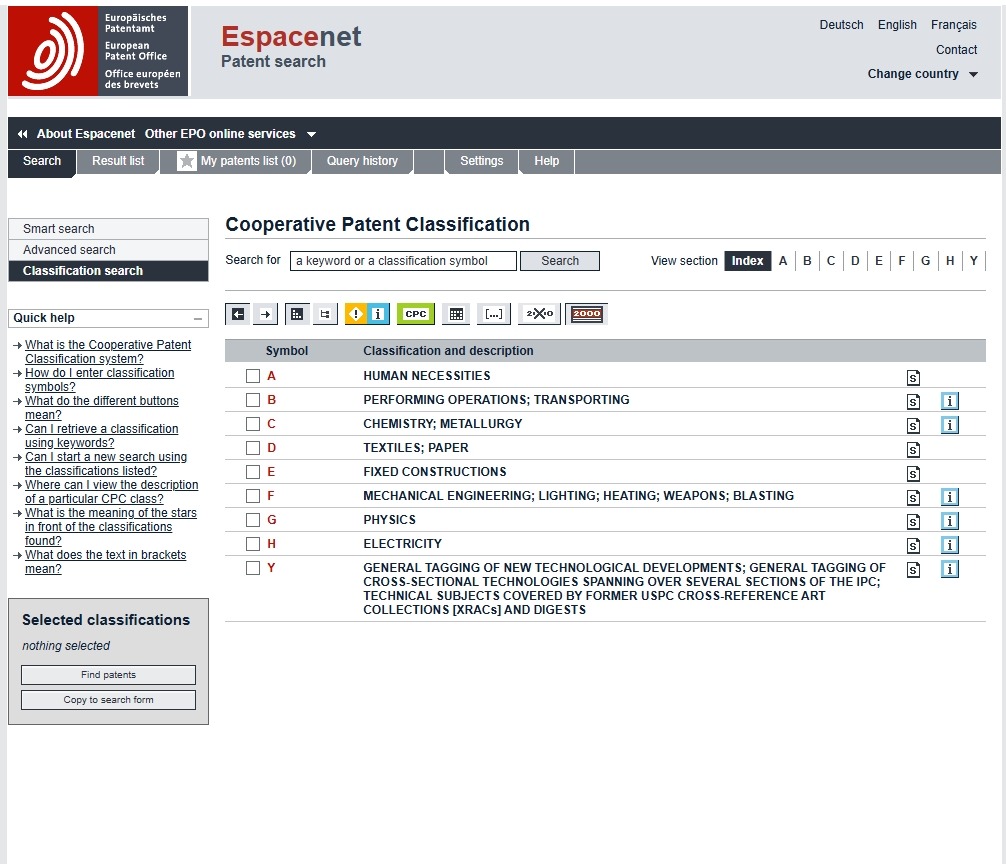Click the forward-arrow toolbar icon
1006x864 pixels.
pos(265,314)
